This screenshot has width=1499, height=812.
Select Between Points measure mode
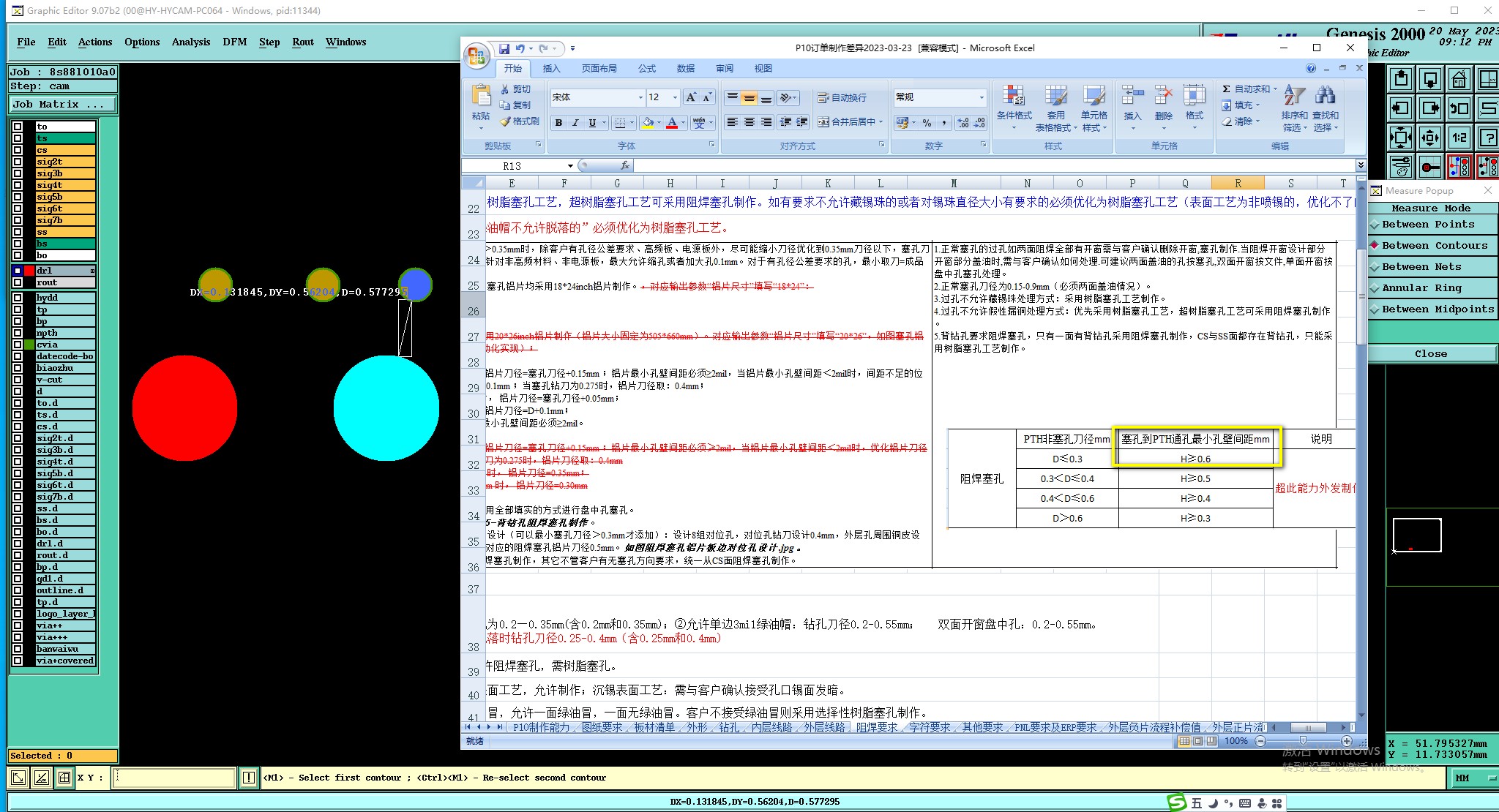[1427, 225]
